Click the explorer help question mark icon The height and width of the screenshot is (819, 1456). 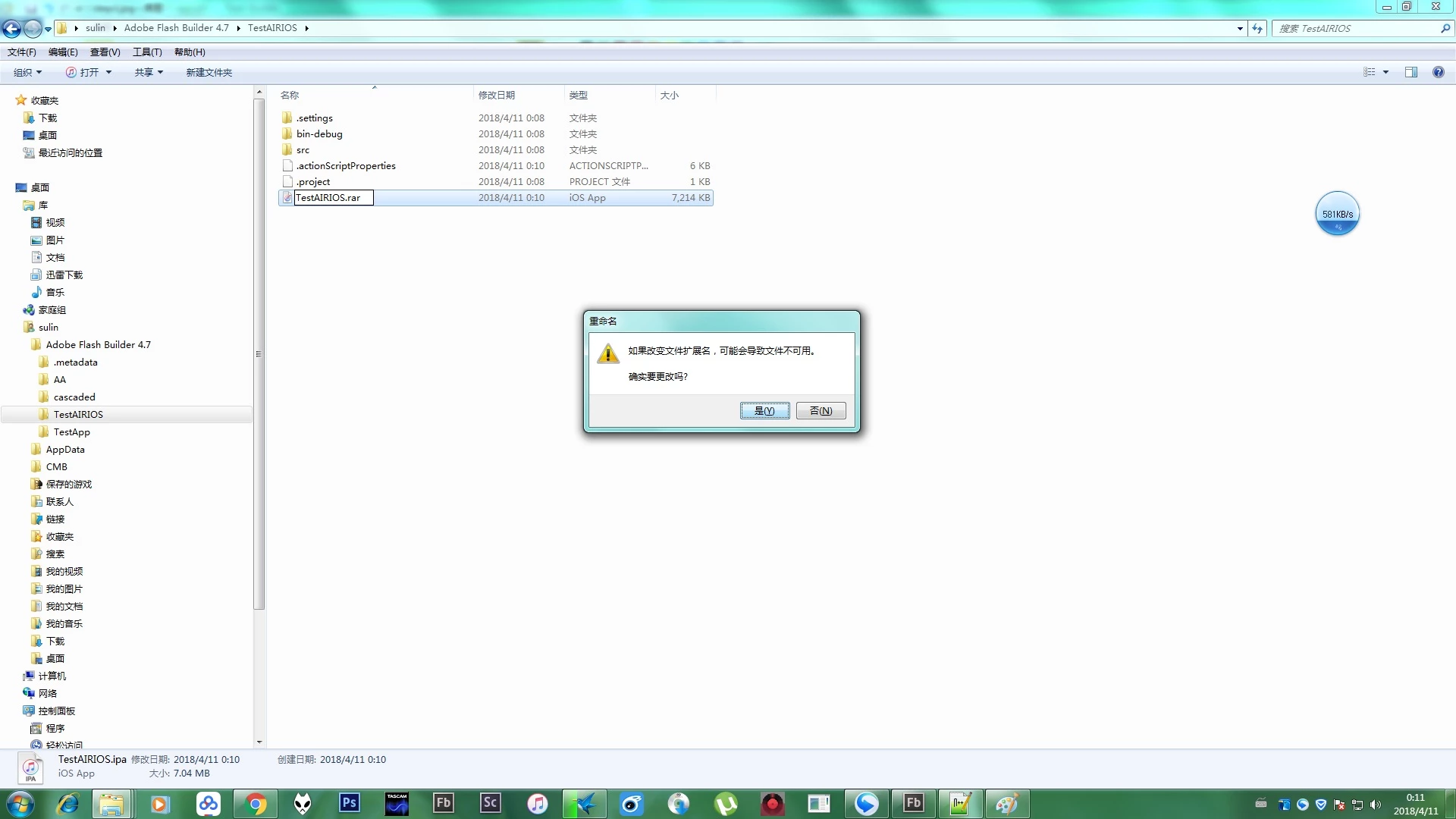pyautogui.click(x=1438, y=72)
